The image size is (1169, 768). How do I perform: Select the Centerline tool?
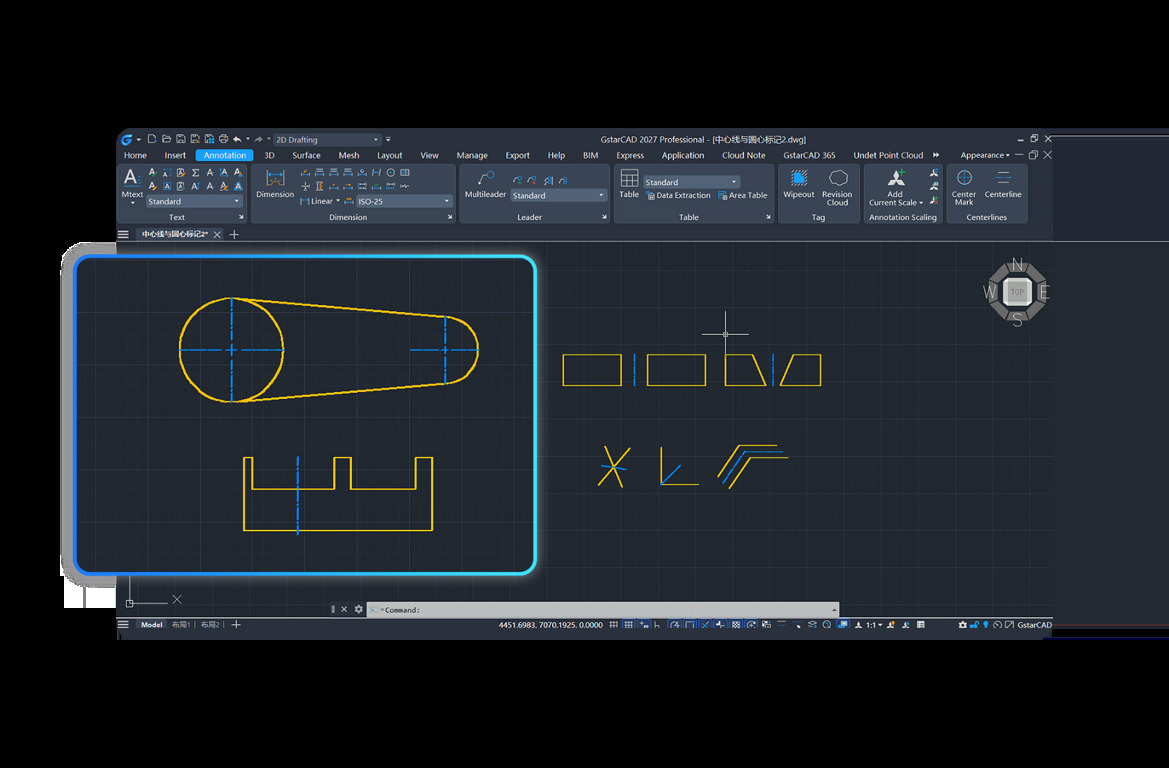1003,184
